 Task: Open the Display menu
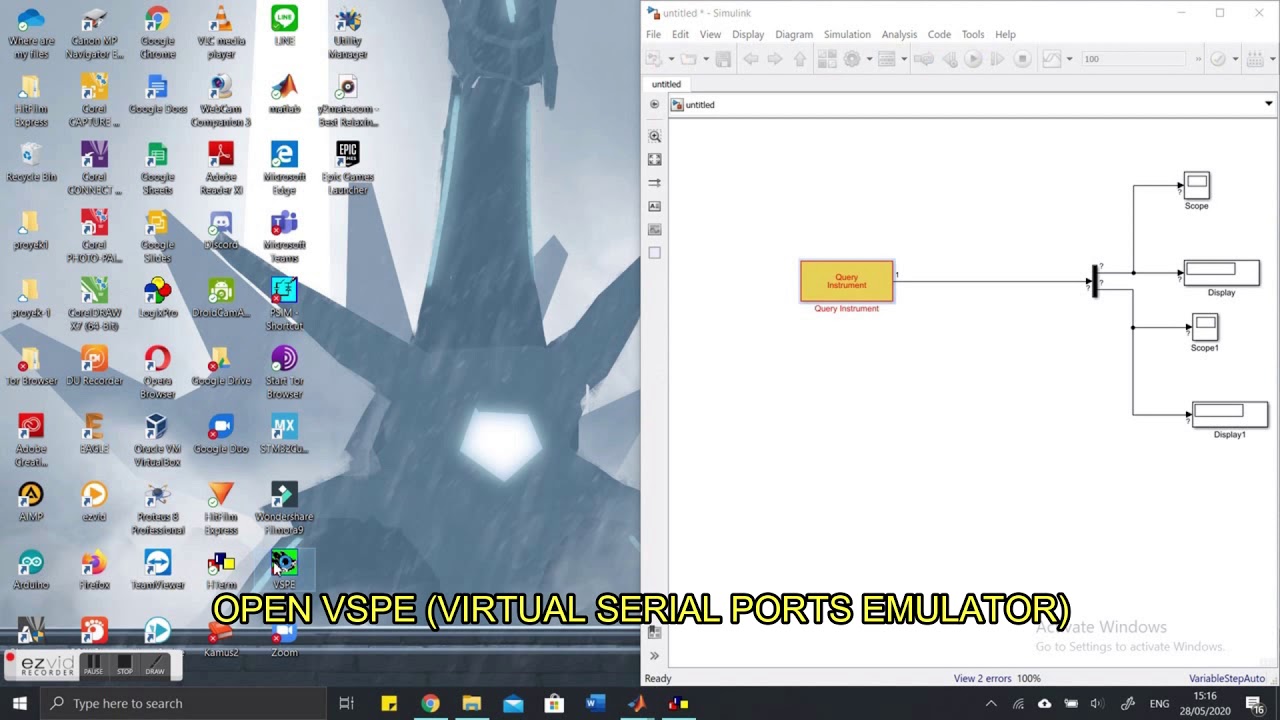point(748,34)
